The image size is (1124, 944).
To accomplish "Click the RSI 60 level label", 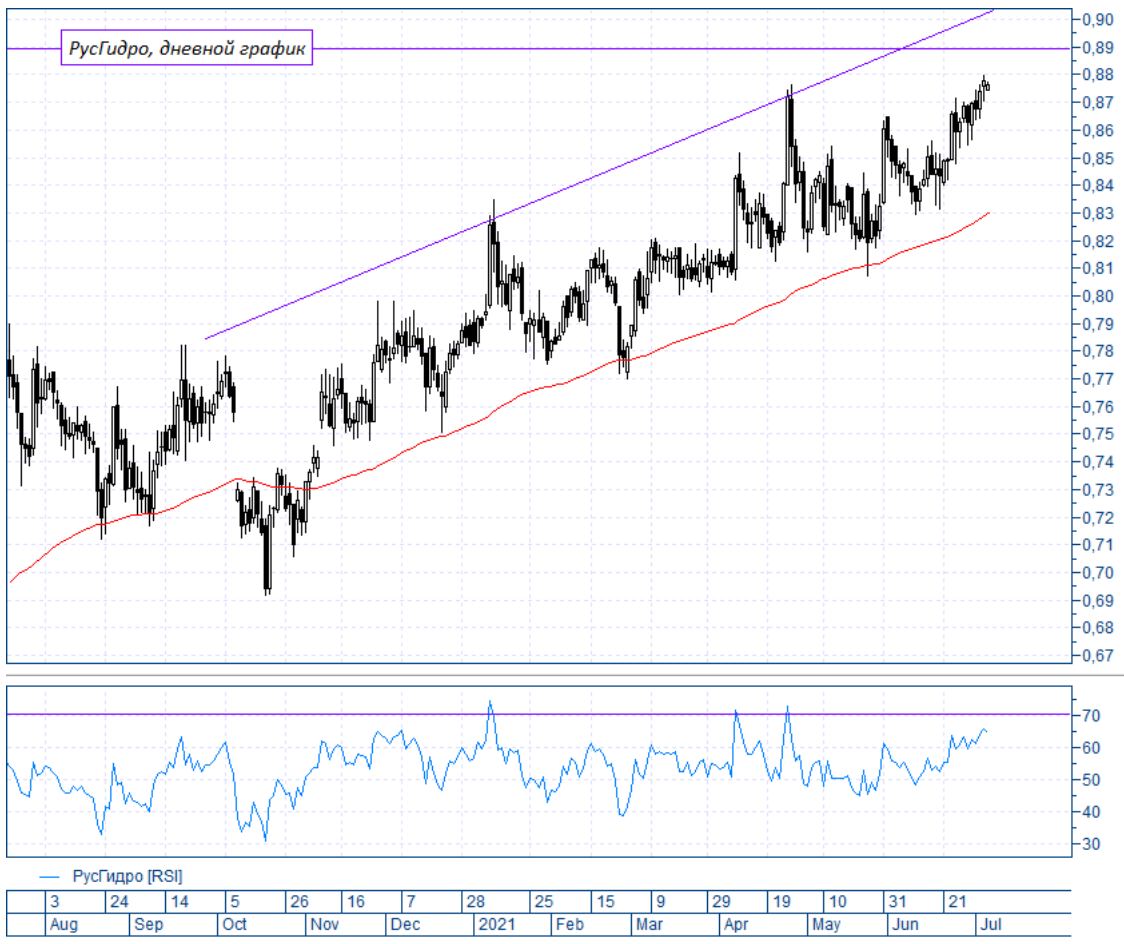I will 1091,748.
